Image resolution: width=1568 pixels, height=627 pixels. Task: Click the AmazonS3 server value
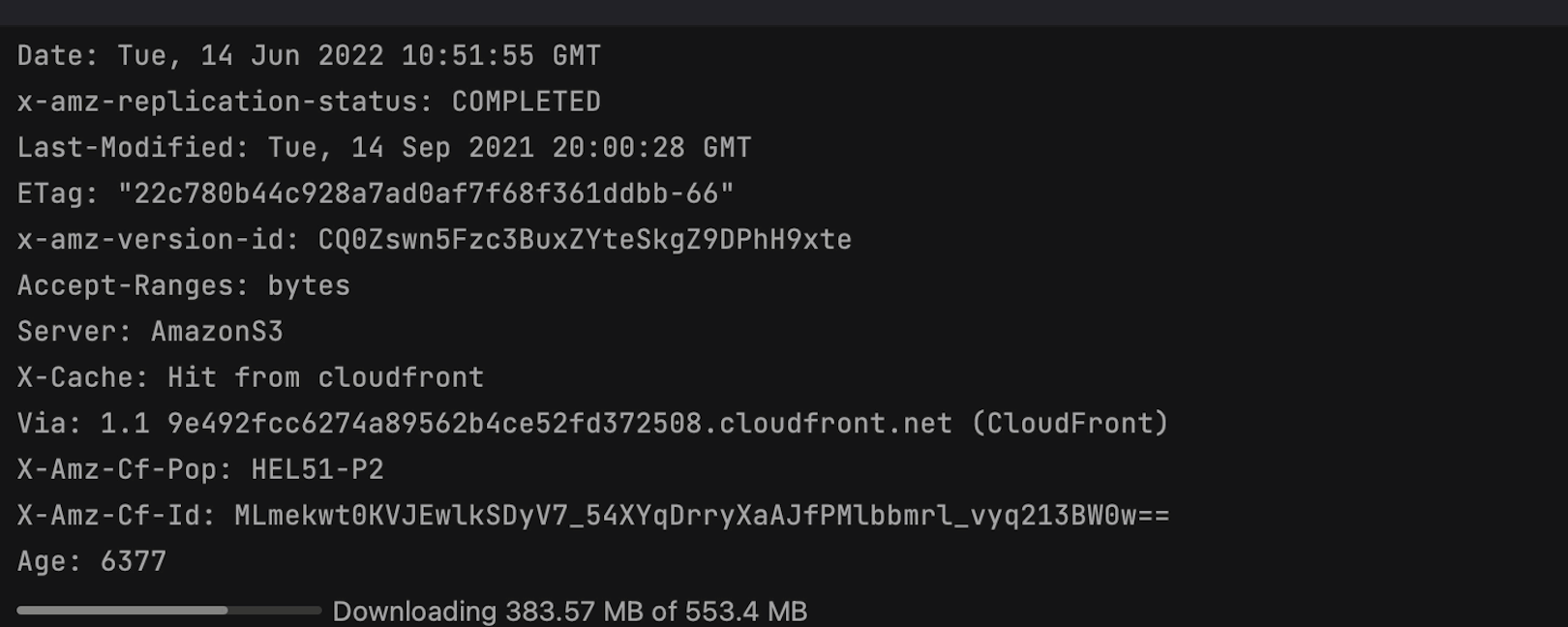pyautogui.click(x=217, y=332)
